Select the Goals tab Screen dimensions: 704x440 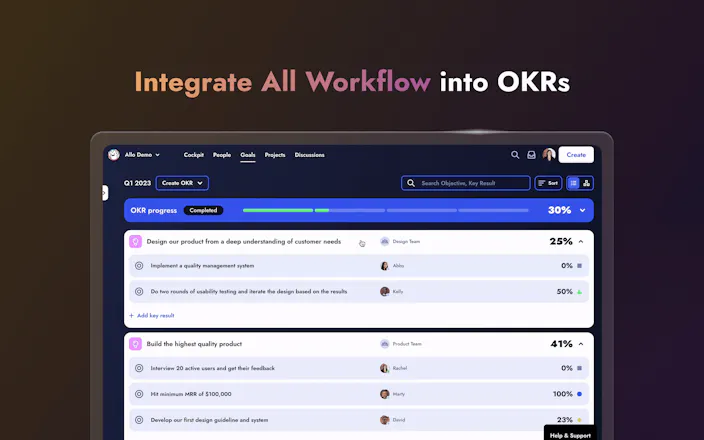[x=247, y=155]
